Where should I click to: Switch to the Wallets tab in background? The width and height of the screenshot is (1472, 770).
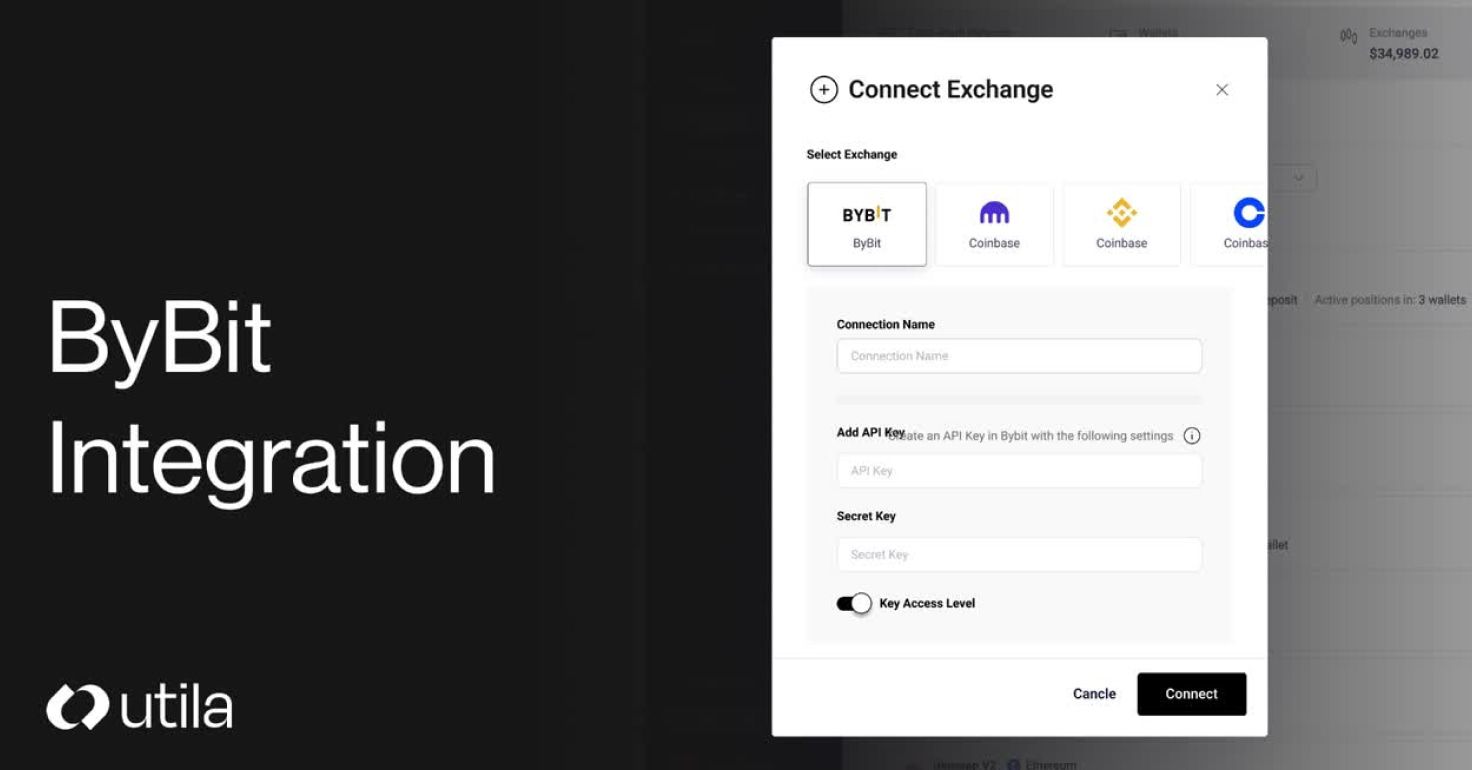[1145, 33]
